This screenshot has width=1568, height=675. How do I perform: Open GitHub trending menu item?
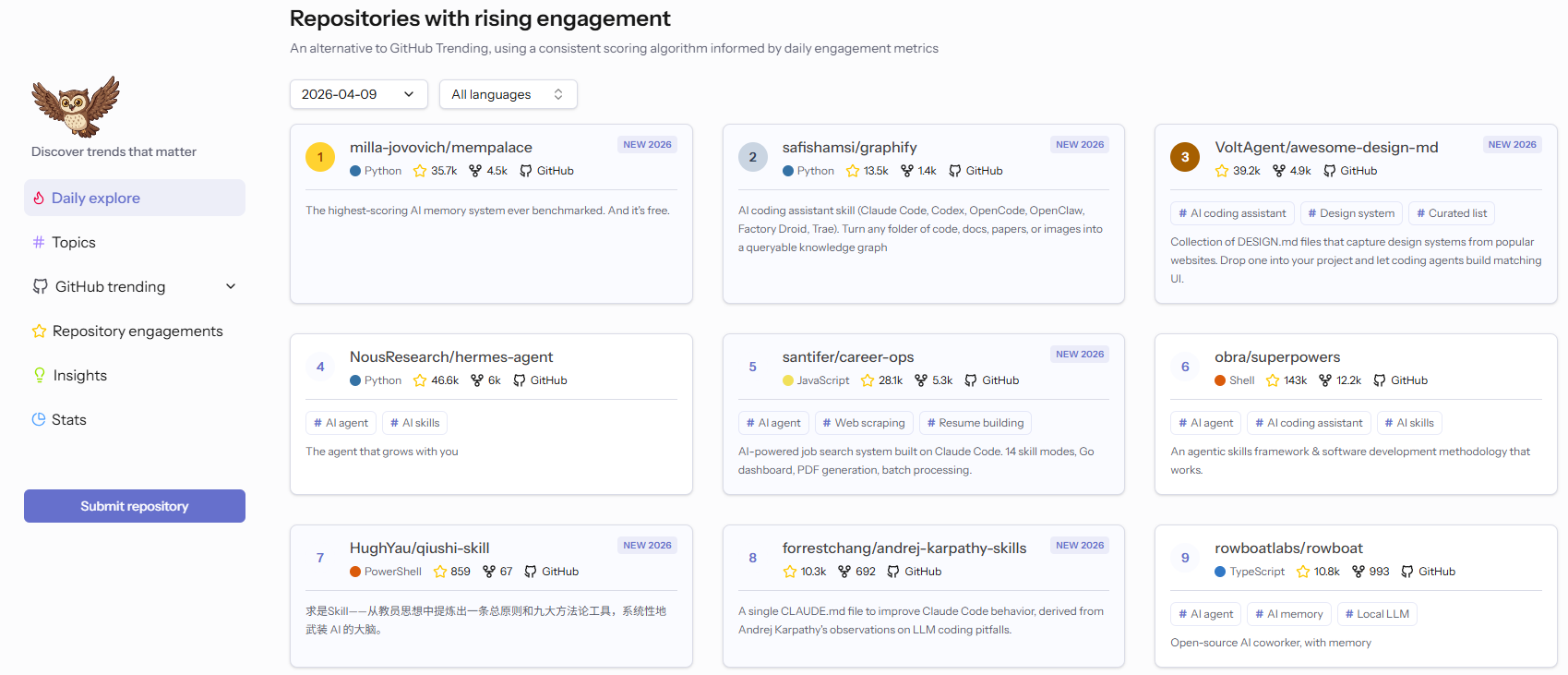[135, 286]
